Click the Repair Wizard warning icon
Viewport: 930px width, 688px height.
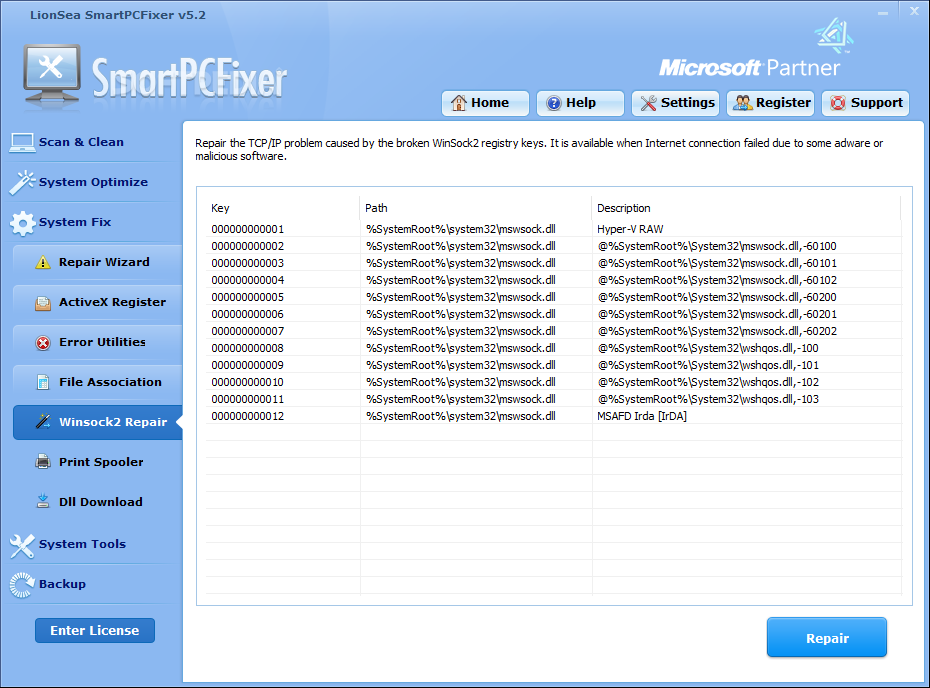point(43,262)
